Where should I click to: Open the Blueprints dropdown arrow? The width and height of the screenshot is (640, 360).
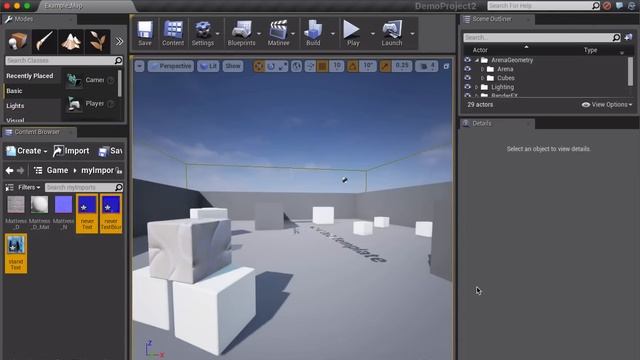pyautogui.click(x=259, y=34)
